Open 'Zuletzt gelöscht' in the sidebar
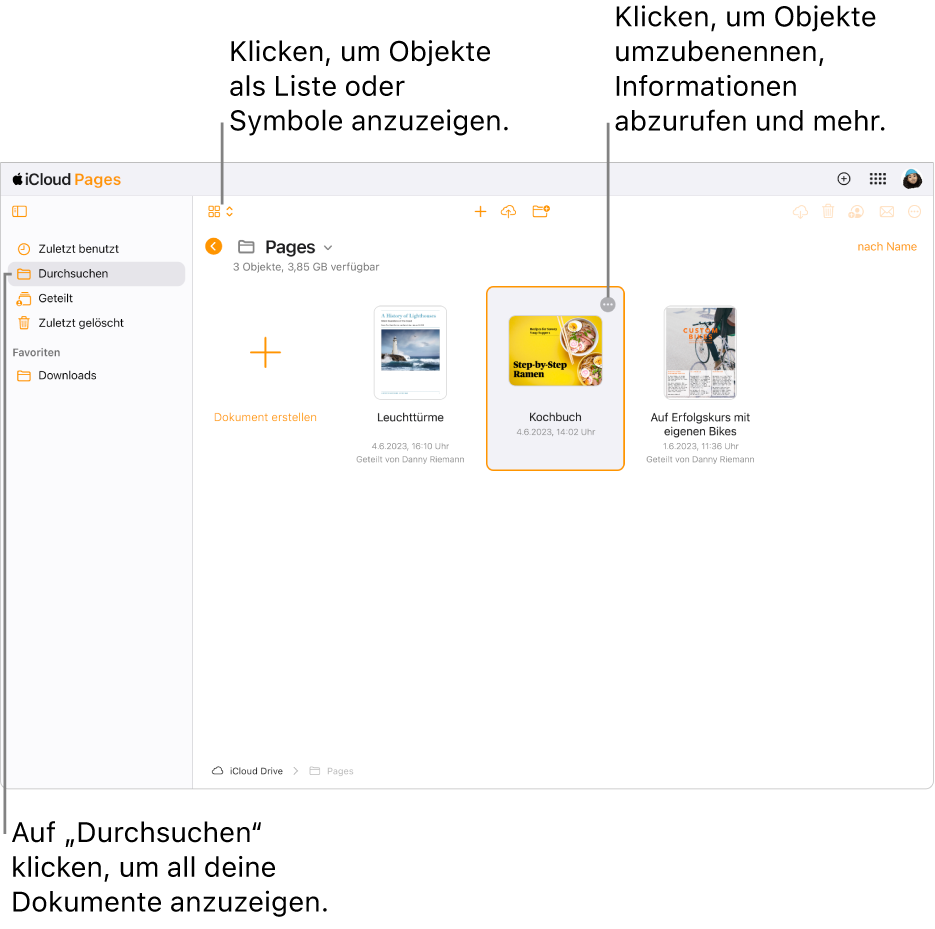935x929 pixels. coord(96,323)
